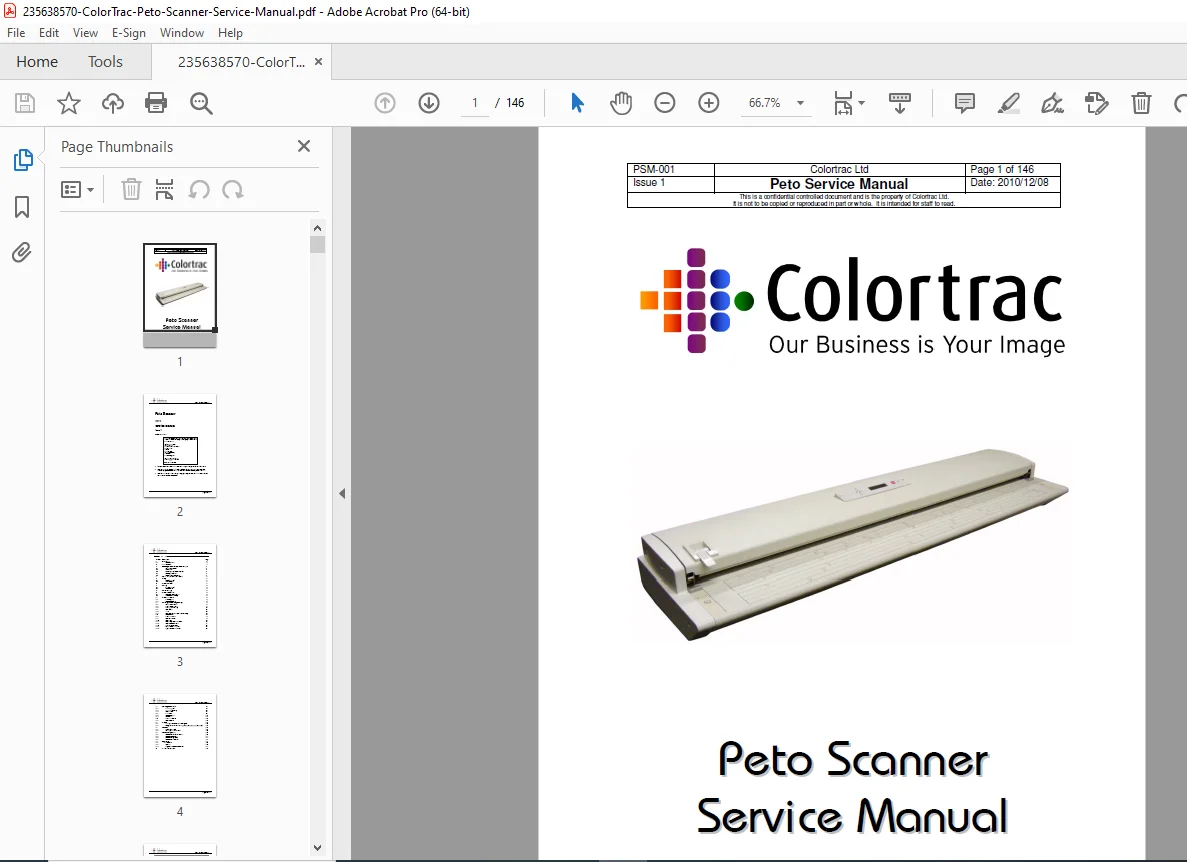Click the fit page width icon

[x=843, y=103]
